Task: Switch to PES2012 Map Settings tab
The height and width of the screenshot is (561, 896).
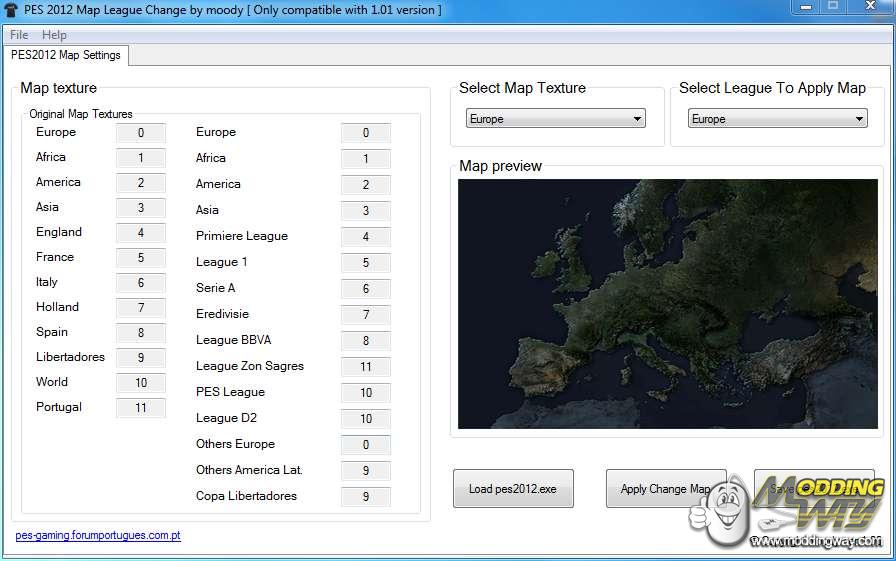Action: pyautogui.click(x=66, y=55)
